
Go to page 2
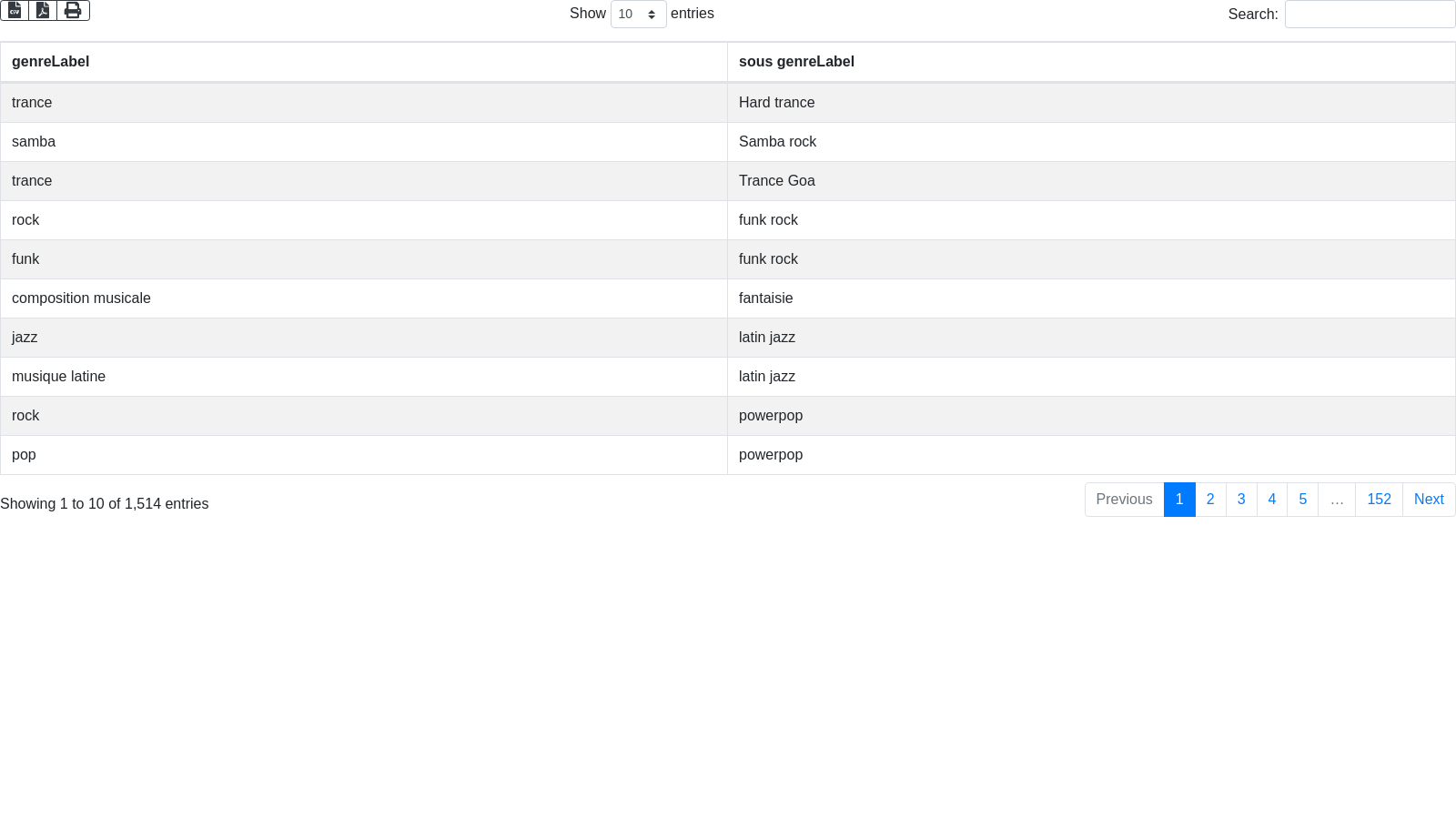(1210, 500)
